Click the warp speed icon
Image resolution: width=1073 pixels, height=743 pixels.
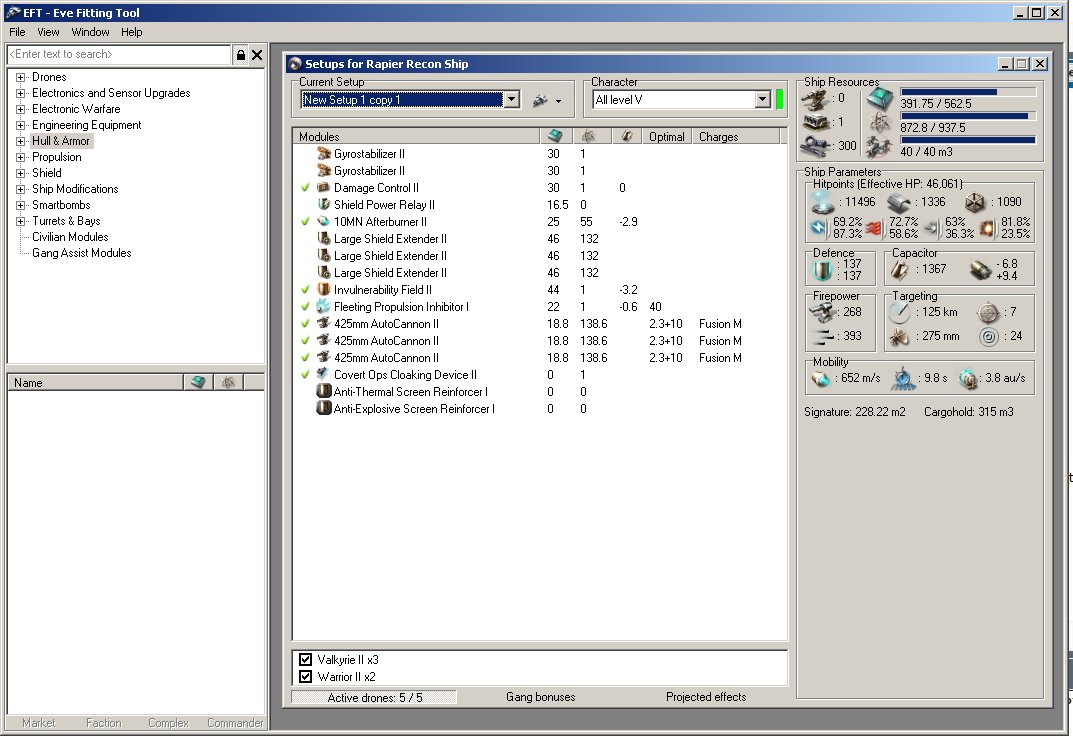968,378
